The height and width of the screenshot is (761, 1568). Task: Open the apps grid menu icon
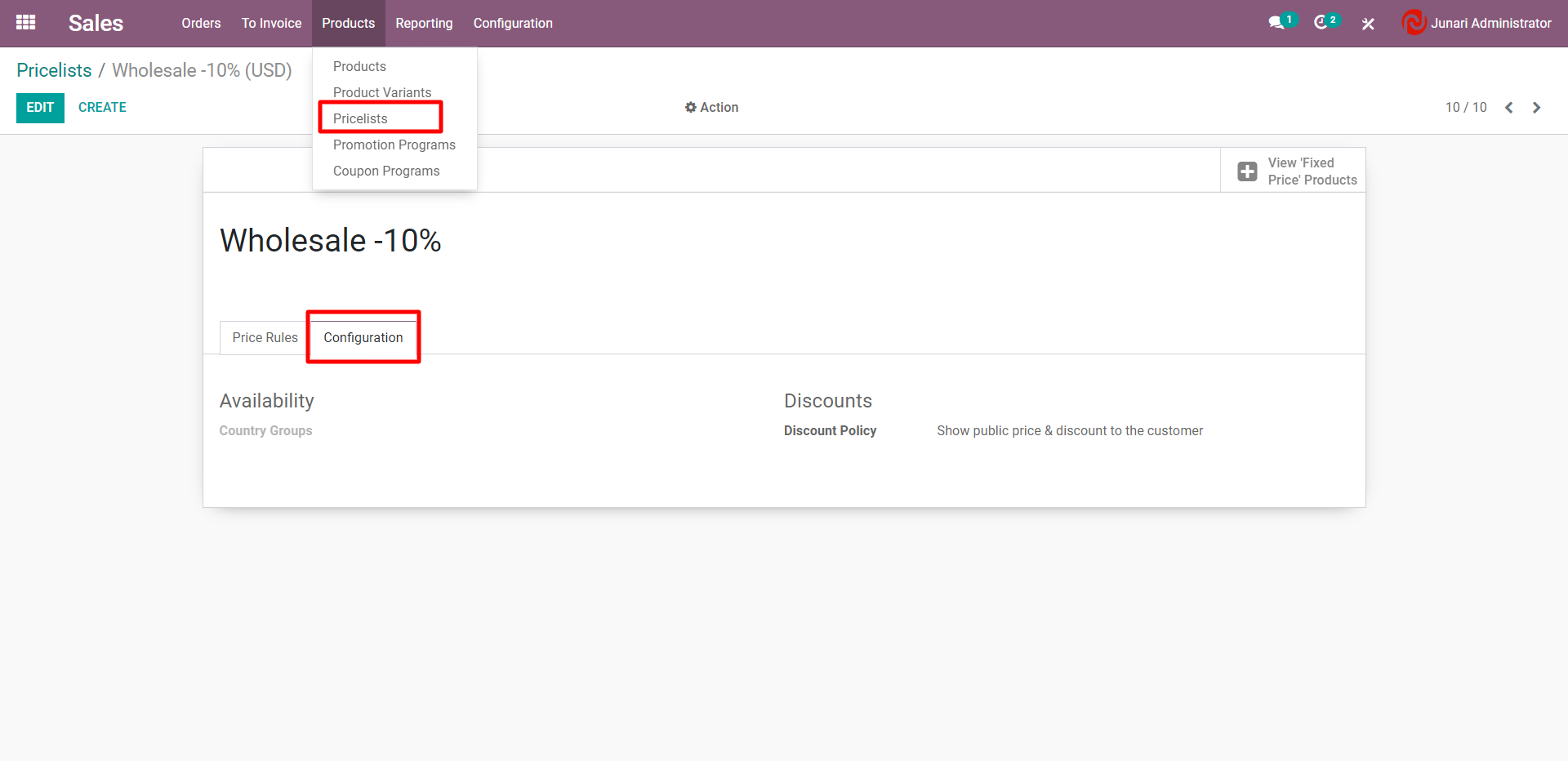pos(25,23)
